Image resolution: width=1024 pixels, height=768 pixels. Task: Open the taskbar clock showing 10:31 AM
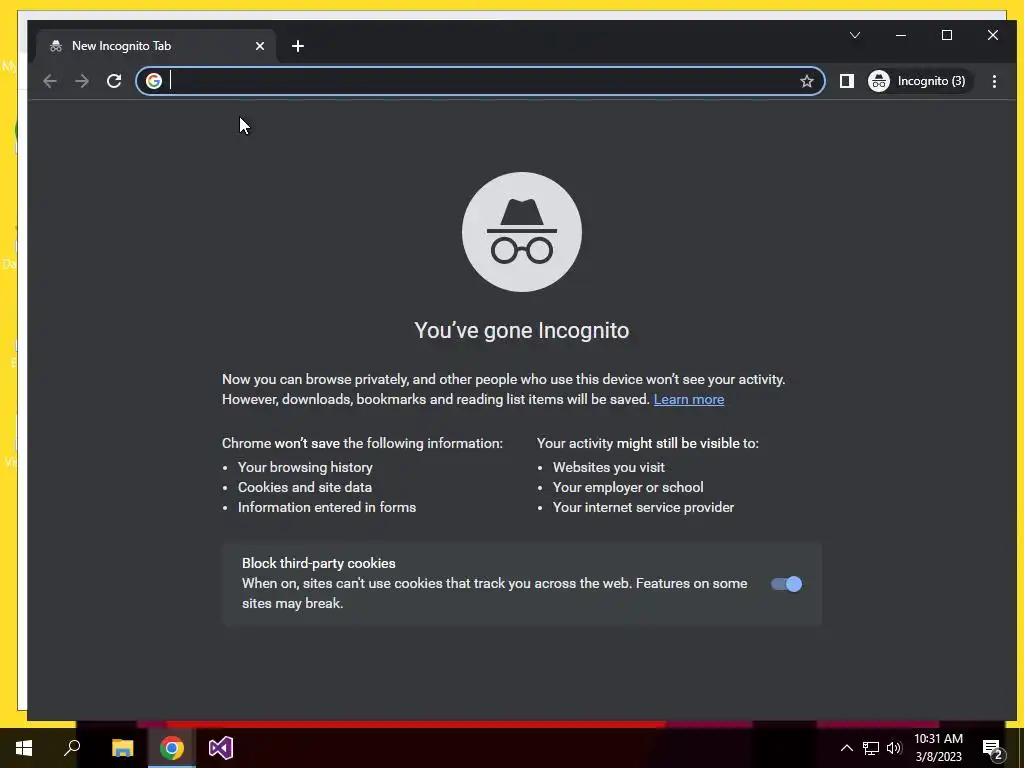click(x=938, y=748)
